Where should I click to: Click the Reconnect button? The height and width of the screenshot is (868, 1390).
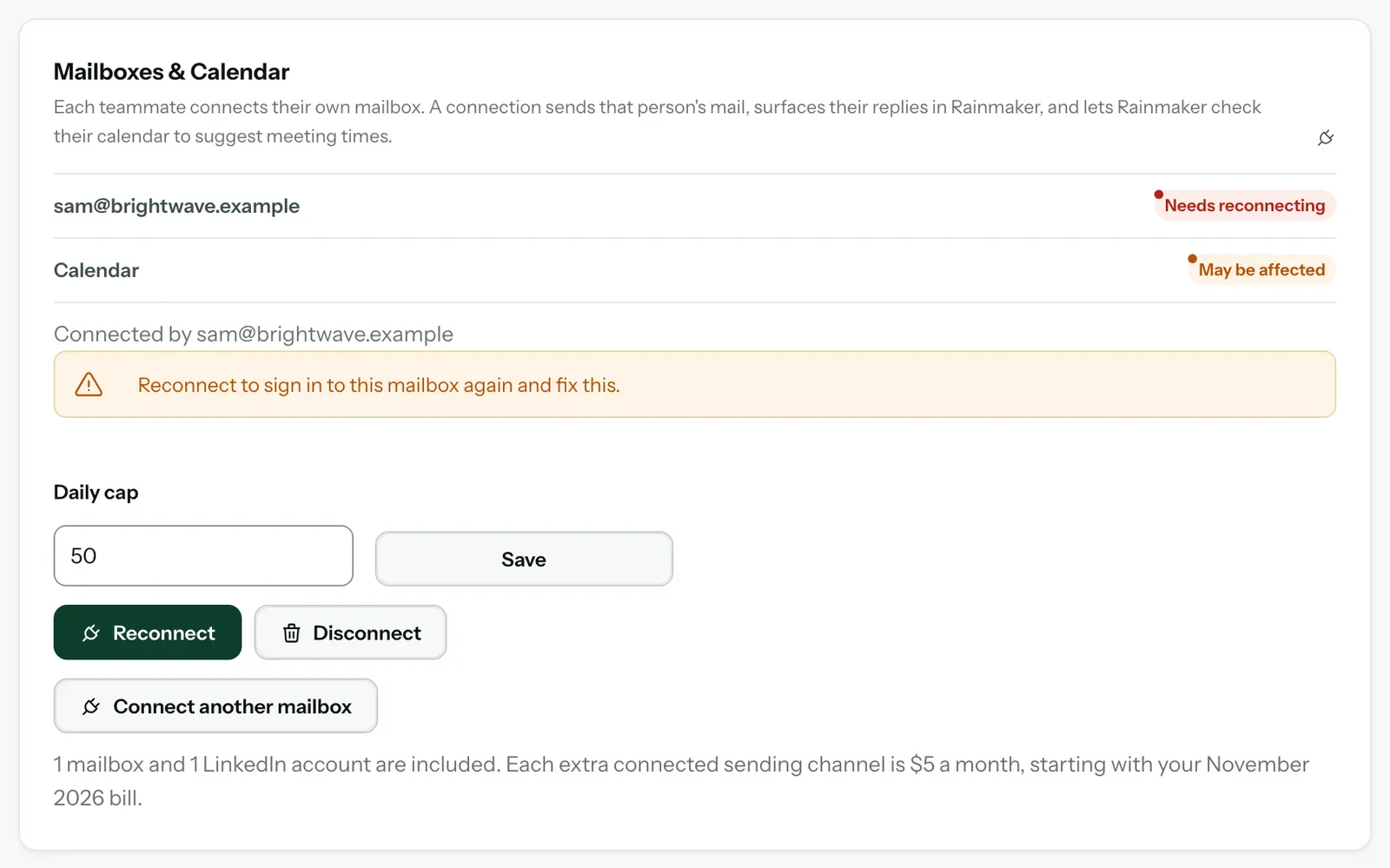[x=148, y=633]
